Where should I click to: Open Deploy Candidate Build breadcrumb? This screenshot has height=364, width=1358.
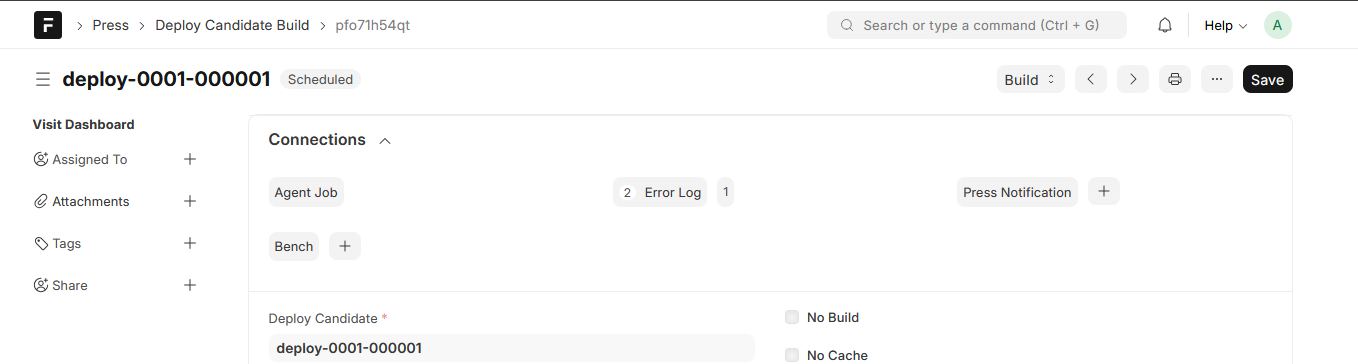tap(232, 25)
